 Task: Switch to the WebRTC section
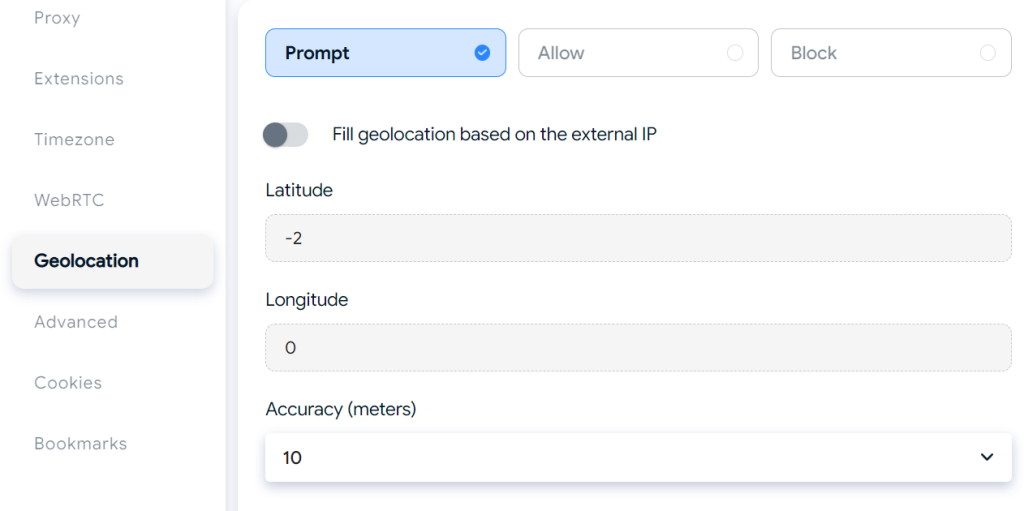pyautogui.click(x=69, y=200)
